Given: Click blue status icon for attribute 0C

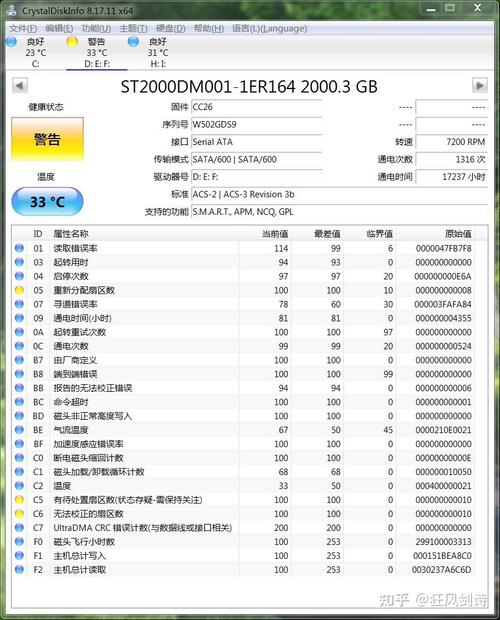Looking at the screenshot, I should [19, 346].
